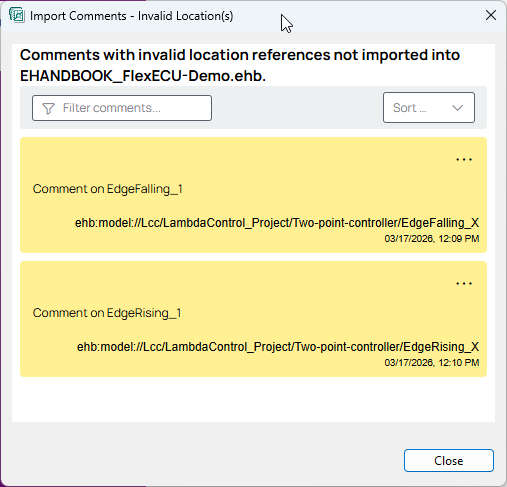This screenshot has width=507, height=487.
Task: Click the EdgeRising_X model location path
Action: tap(278, 347)
